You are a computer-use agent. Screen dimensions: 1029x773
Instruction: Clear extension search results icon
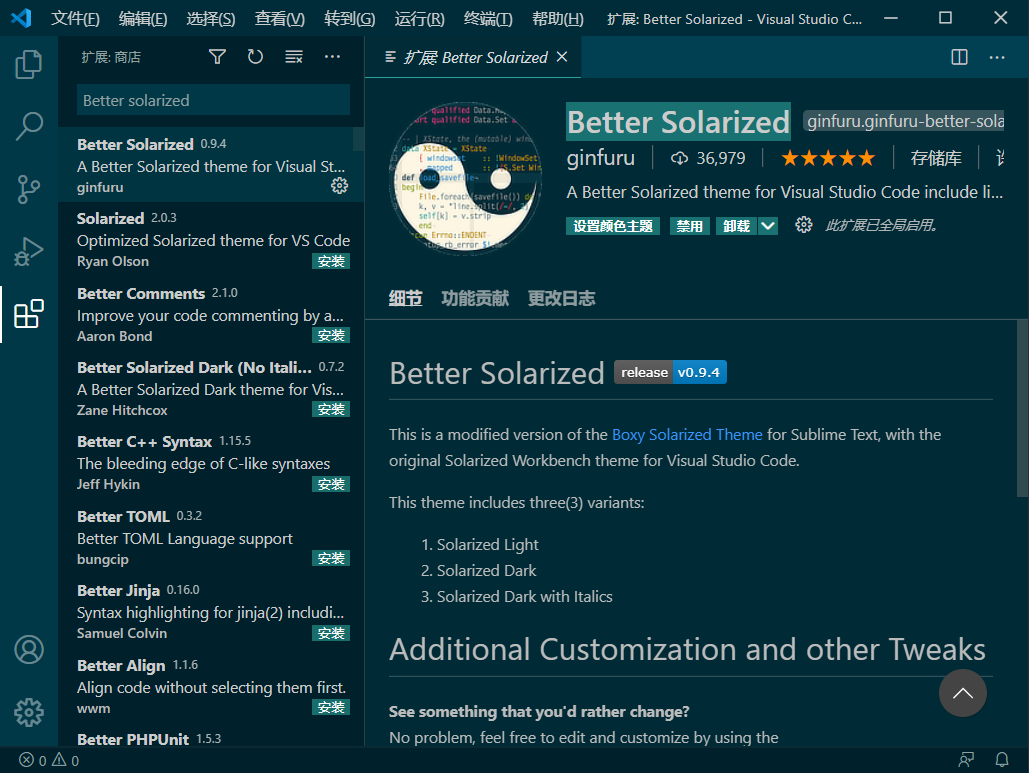pos(294,57)
